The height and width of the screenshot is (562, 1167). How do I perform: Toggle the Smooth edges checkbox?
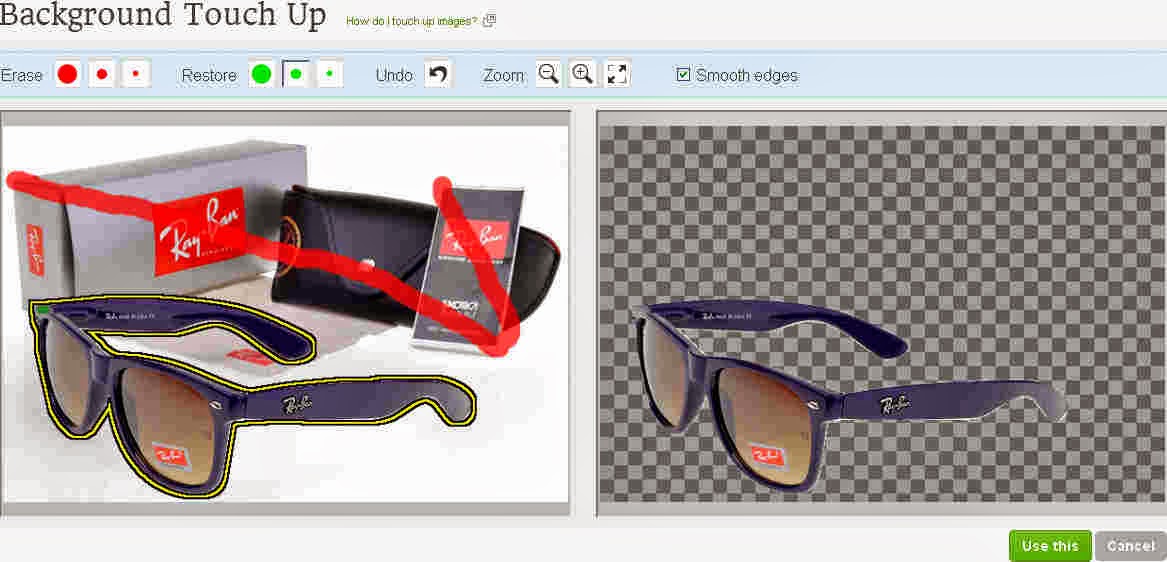coord(683,74)
